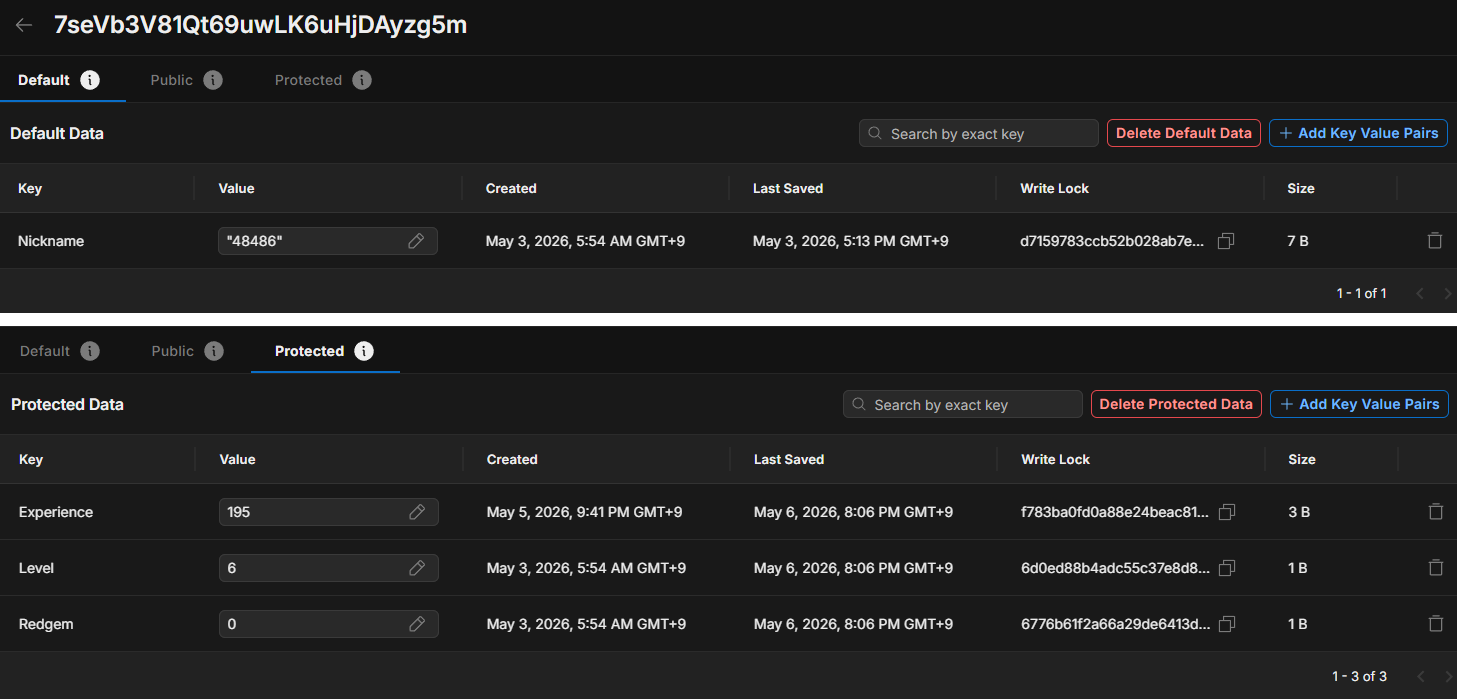1457x699 pixels.
Task: Copy Level write lock hash
Action: [x=1227, y=568]
